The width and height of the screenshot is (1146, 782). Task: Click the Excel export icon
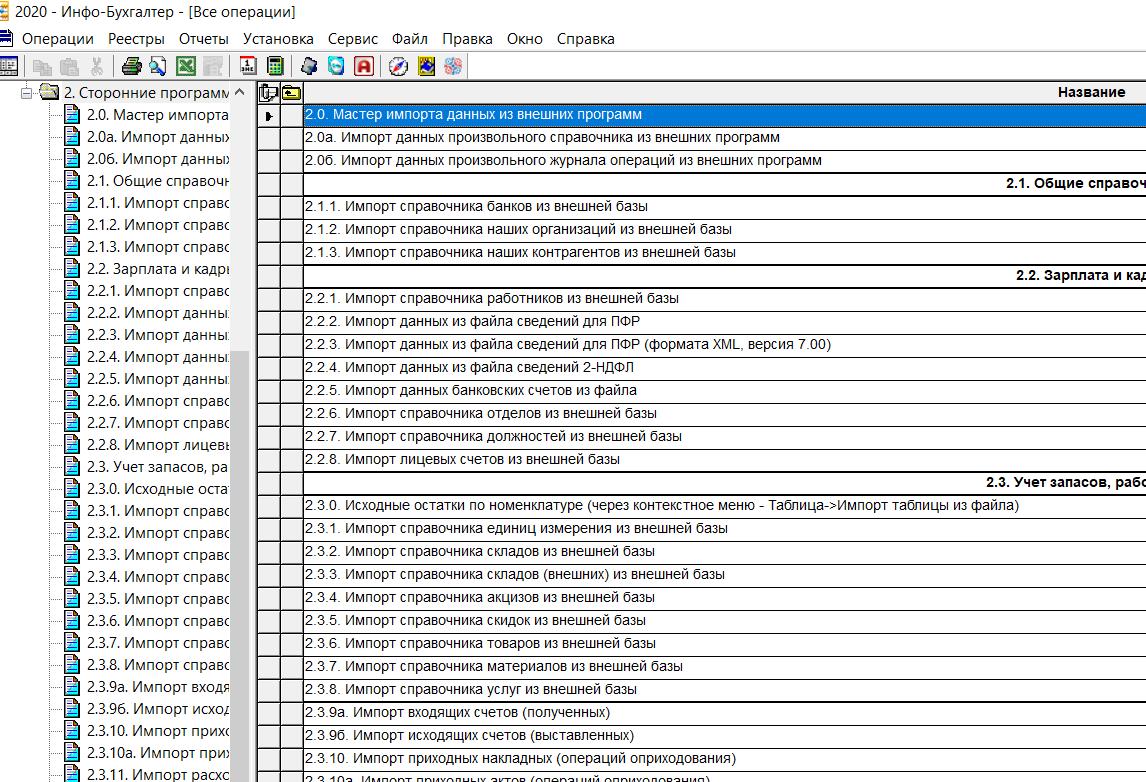(x=185, y=67)
